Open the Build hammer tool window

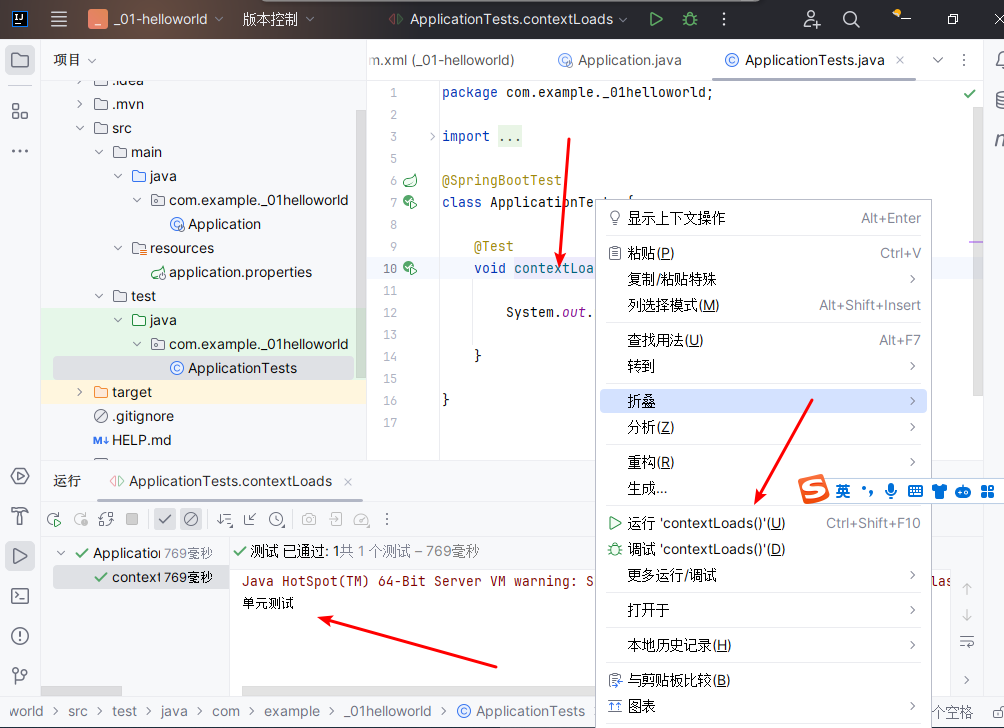tap(20, 516)
